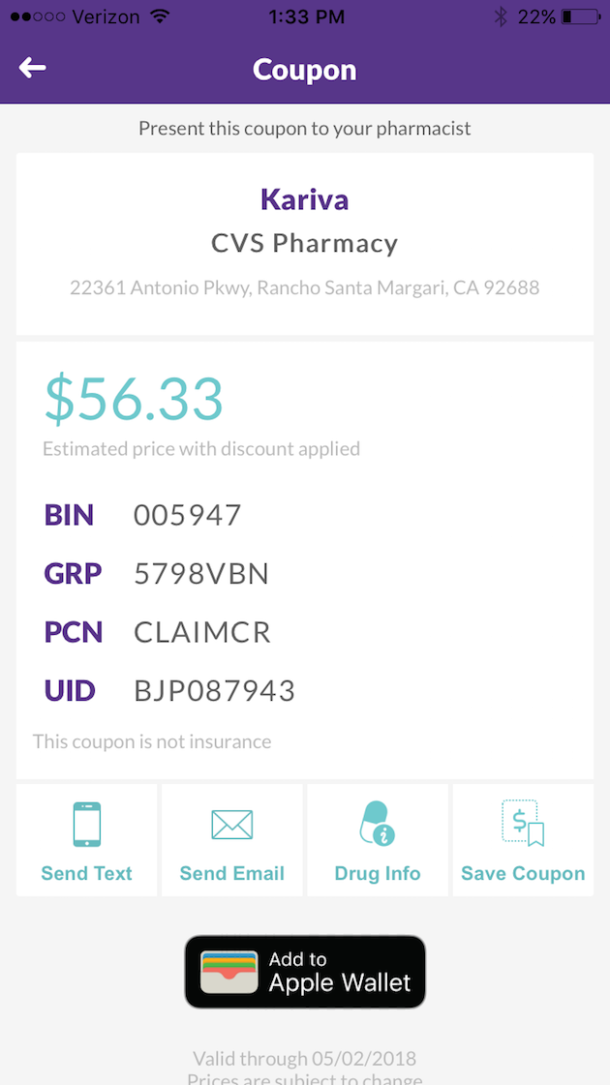Tap the Save Coupon bookmark icon
Screen dimensions: 610x1085
522,824
